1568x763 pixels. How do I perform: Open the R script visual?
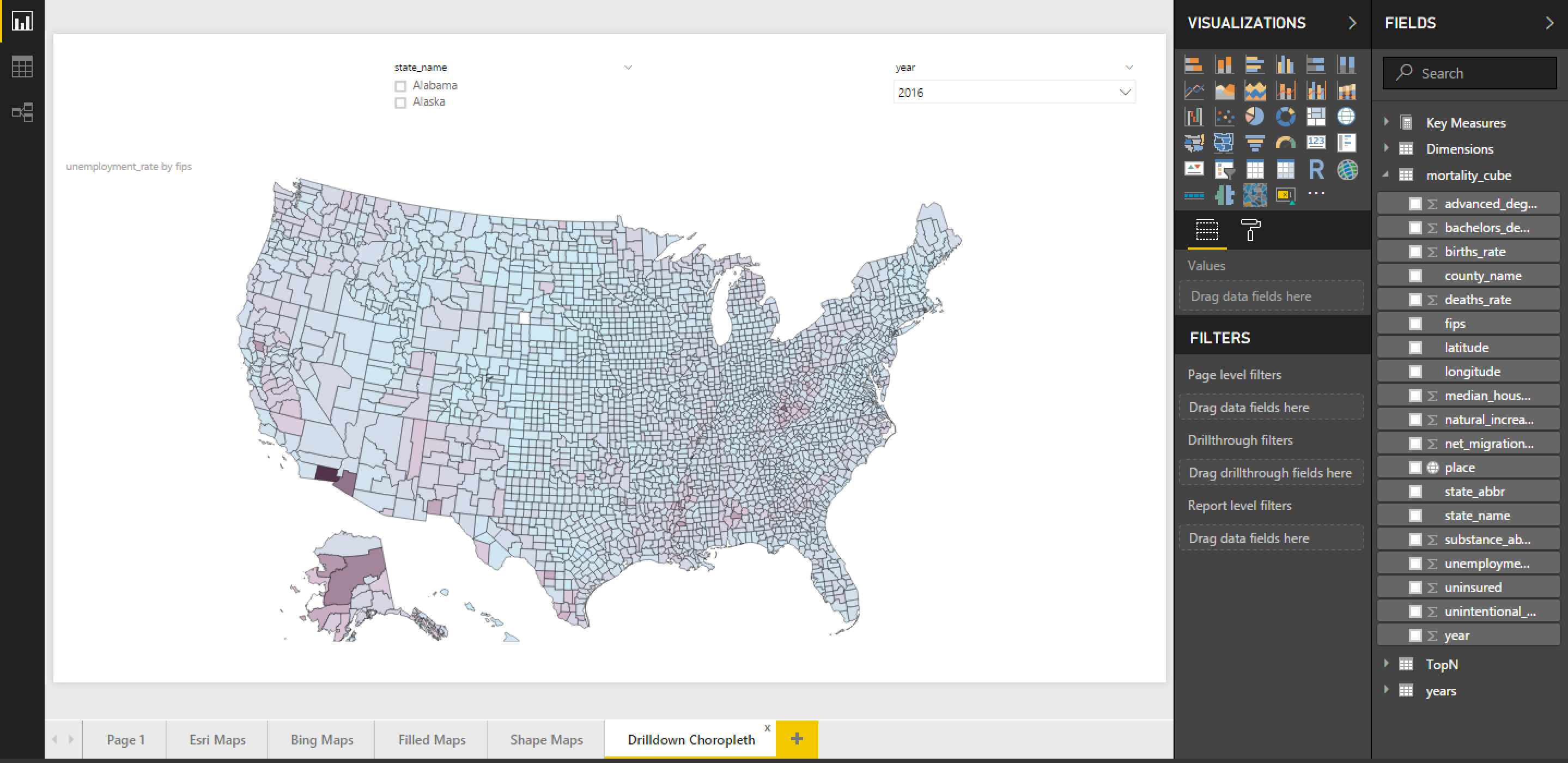[1316, 169]
